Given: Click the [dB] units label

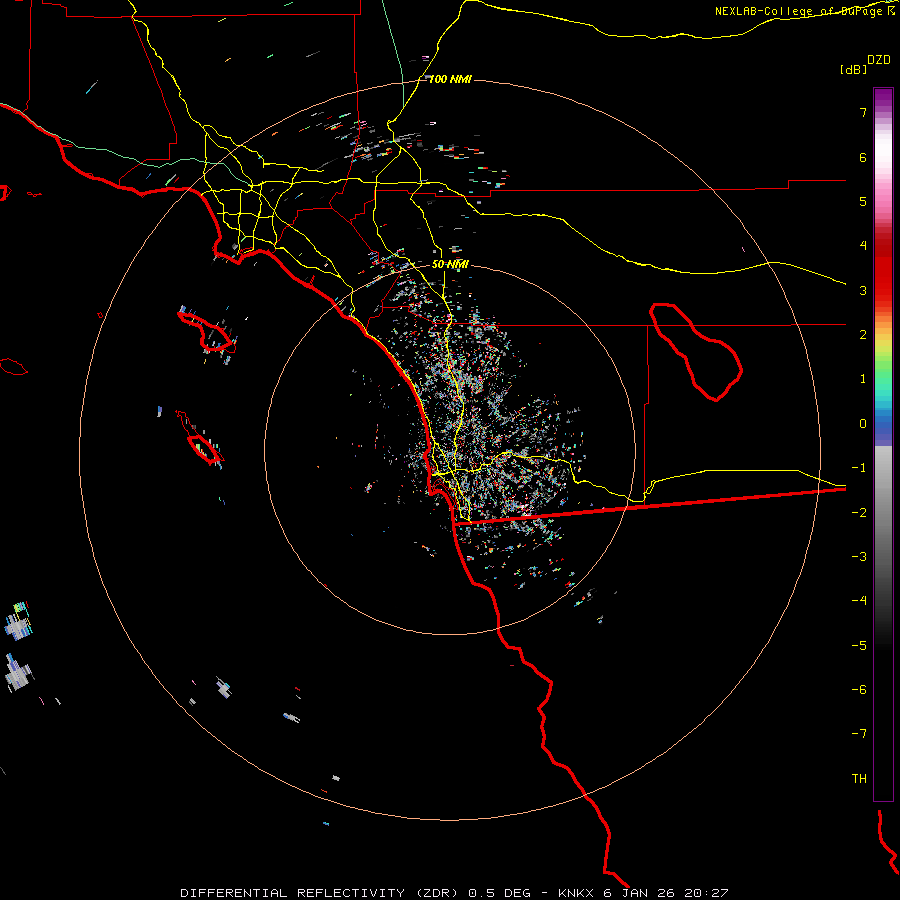Looking at the screenshot, I should tap(853, 69).
